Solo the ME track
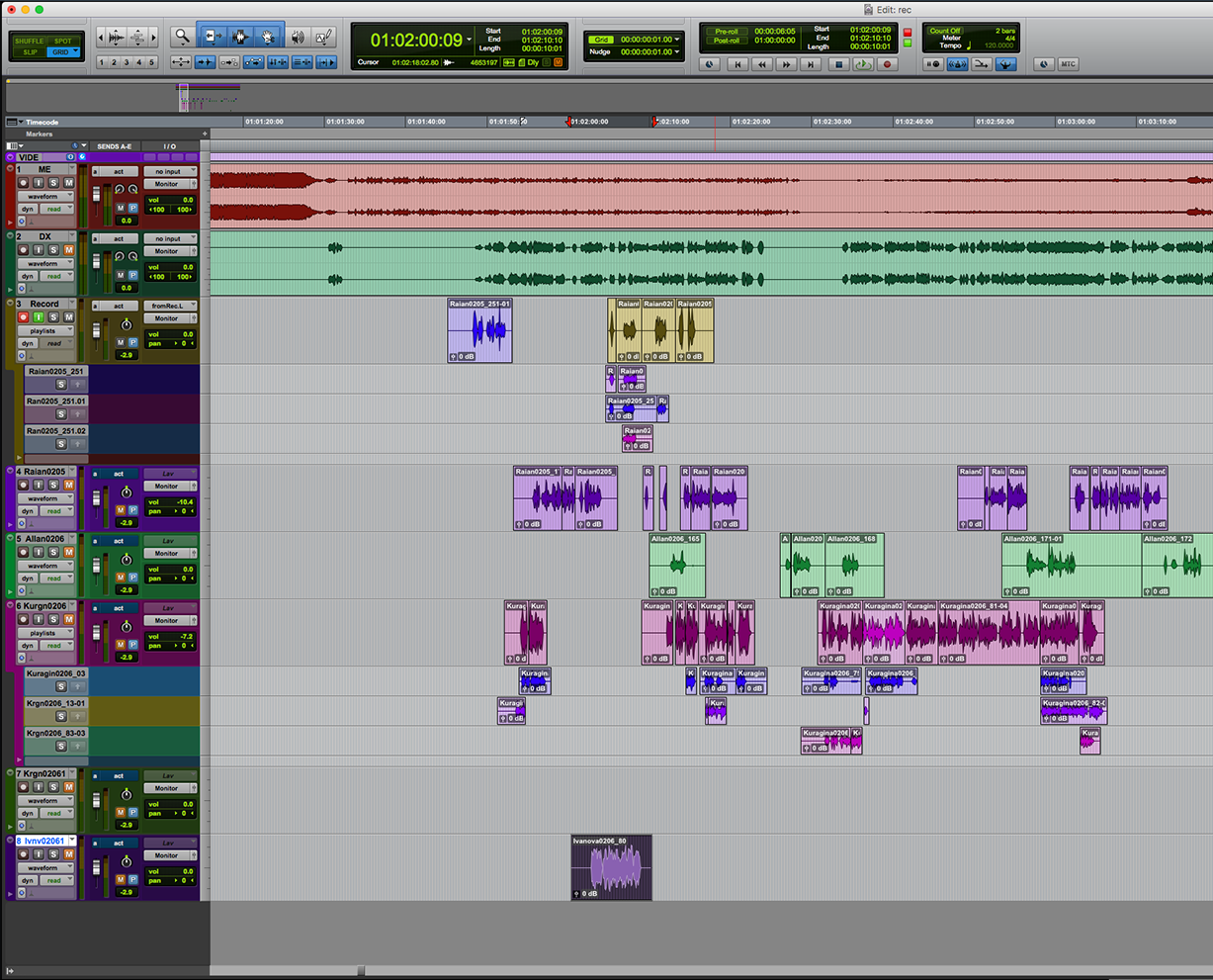Image resolution: width=1213 pixels, height=980 pixels. point(53,183)
